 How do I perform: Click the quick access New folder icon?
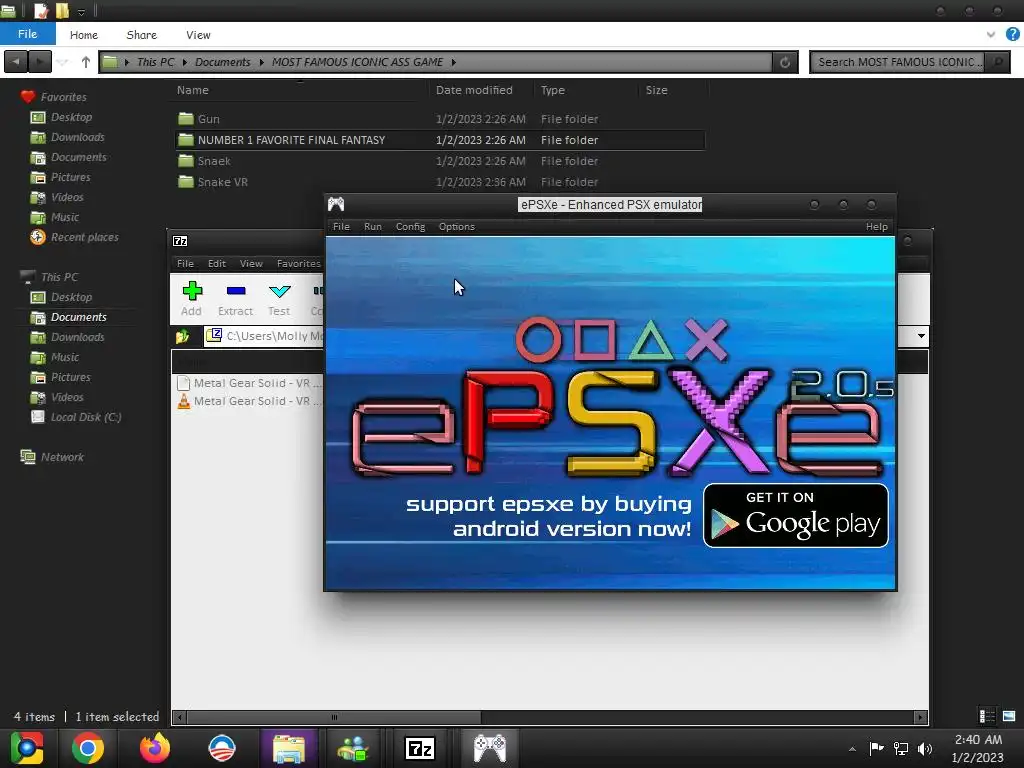[62, 10]
